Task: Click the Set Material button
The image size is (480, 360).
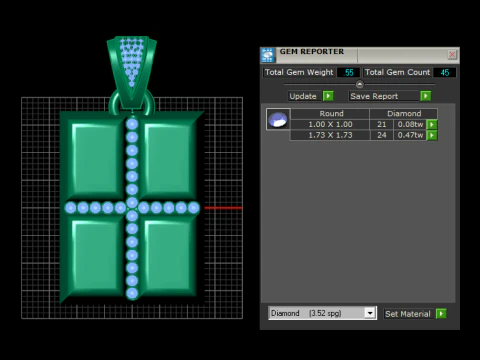Action: tap(408, 314)
